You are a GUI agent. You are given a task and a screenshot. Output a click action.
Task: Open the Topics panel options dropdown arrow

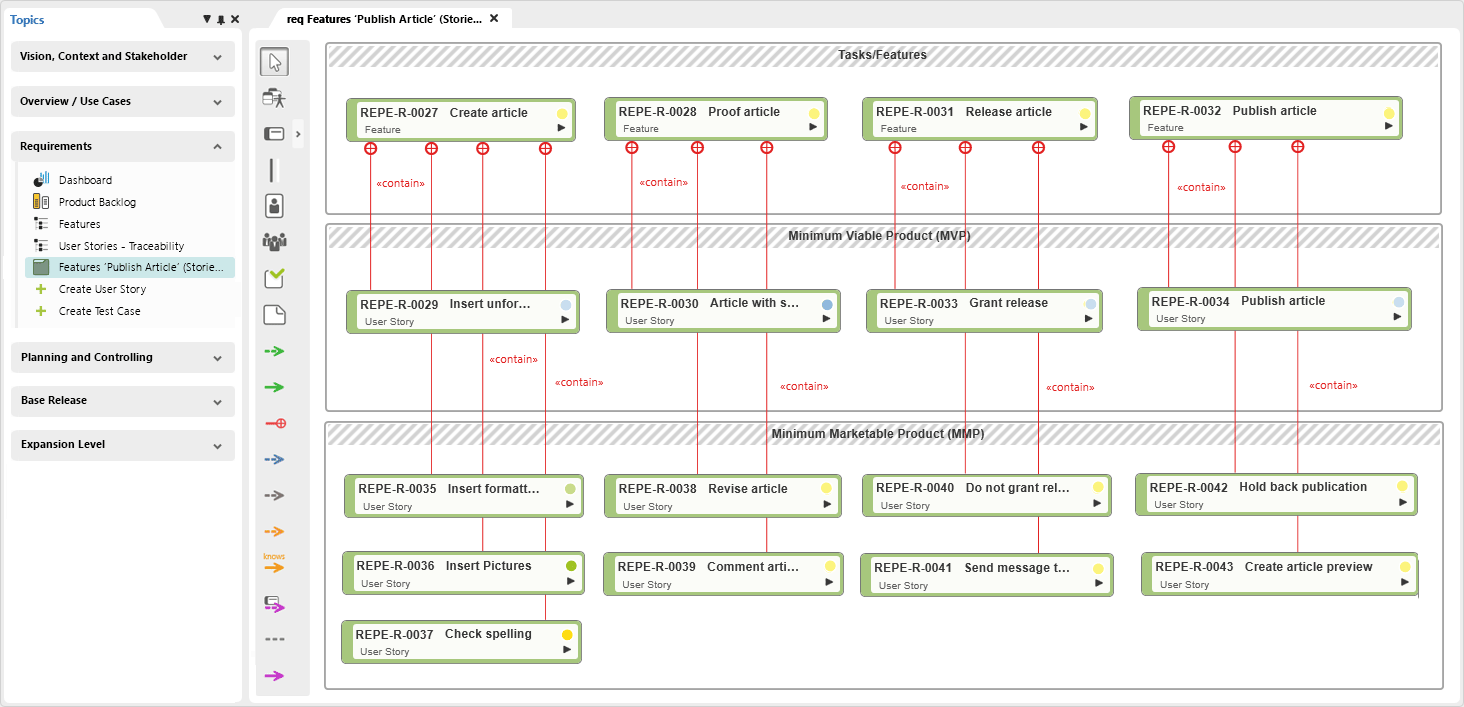pos(207,20)
